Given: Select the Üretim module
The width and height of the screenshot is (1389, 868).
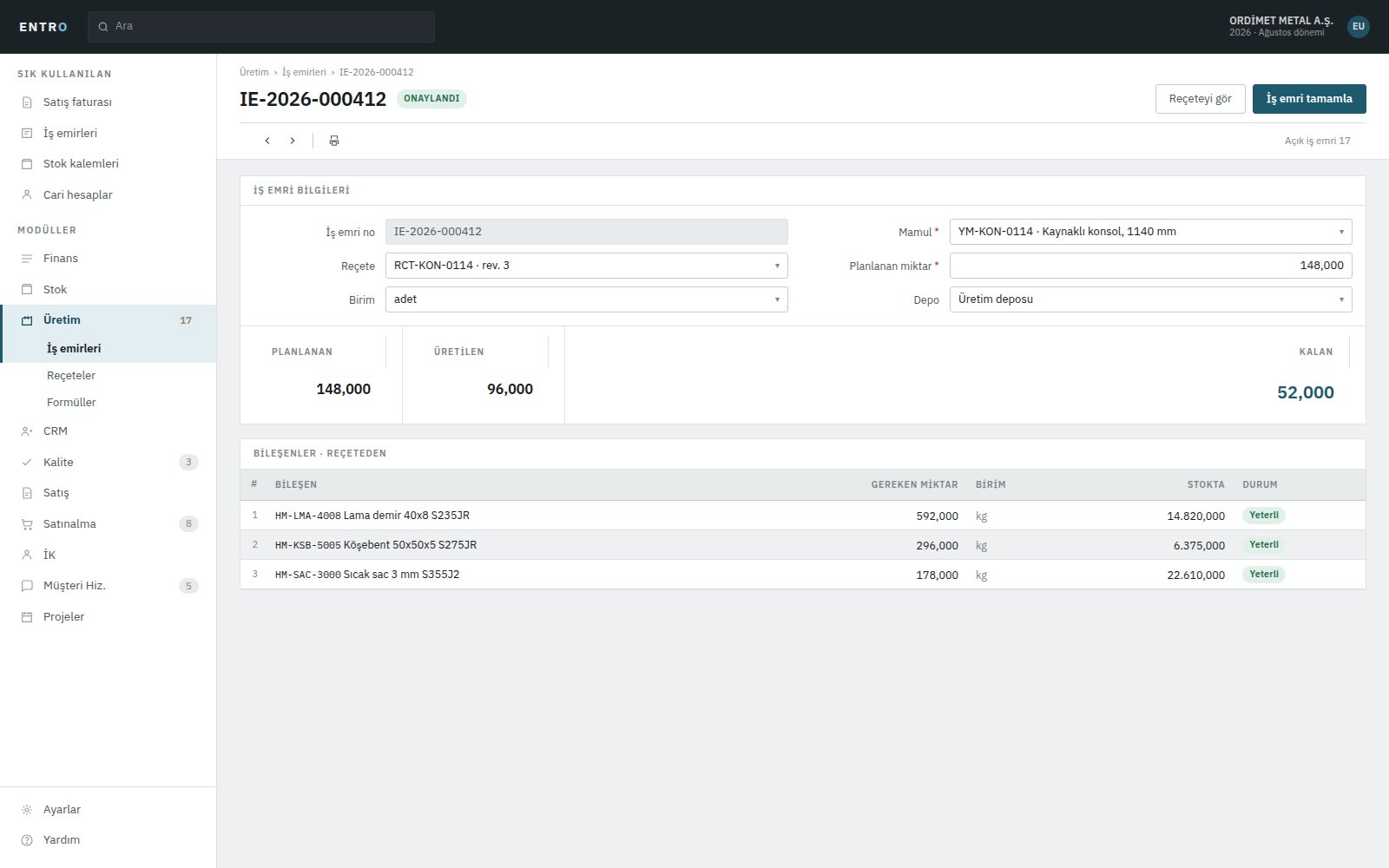Looking at the screenshot, I should click(109, 320).
